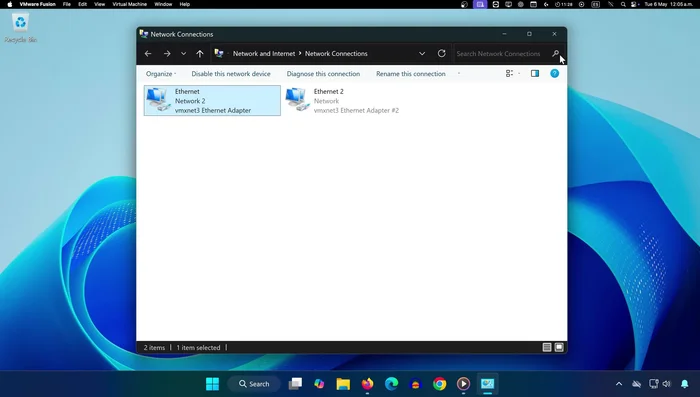Select the Ethernet adapter item
Viewport: 700px width, 397px height.
click(x=212, y=100)
